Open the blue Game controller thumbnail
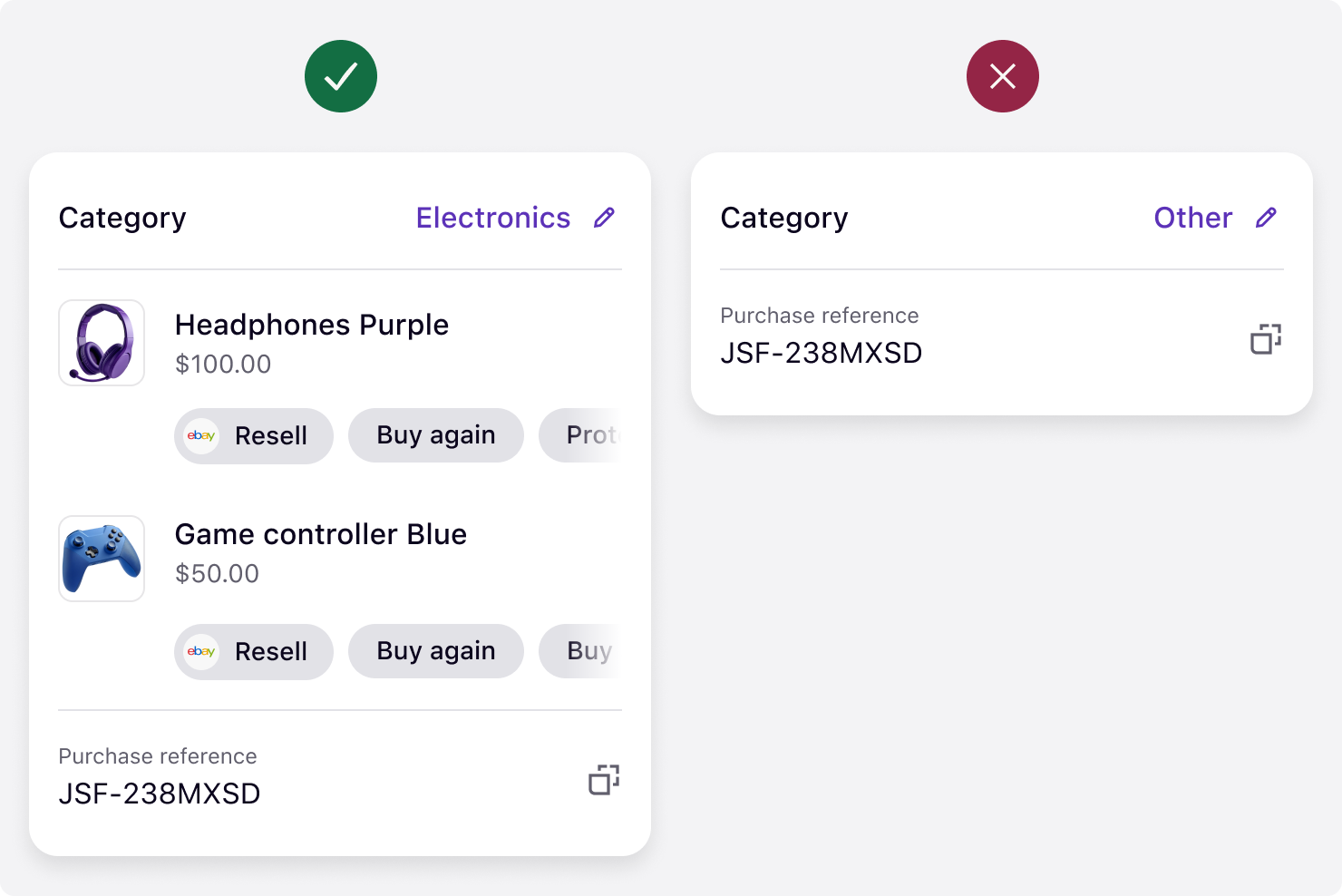The height and width of the screenshot is (896, 1342). 102,559
